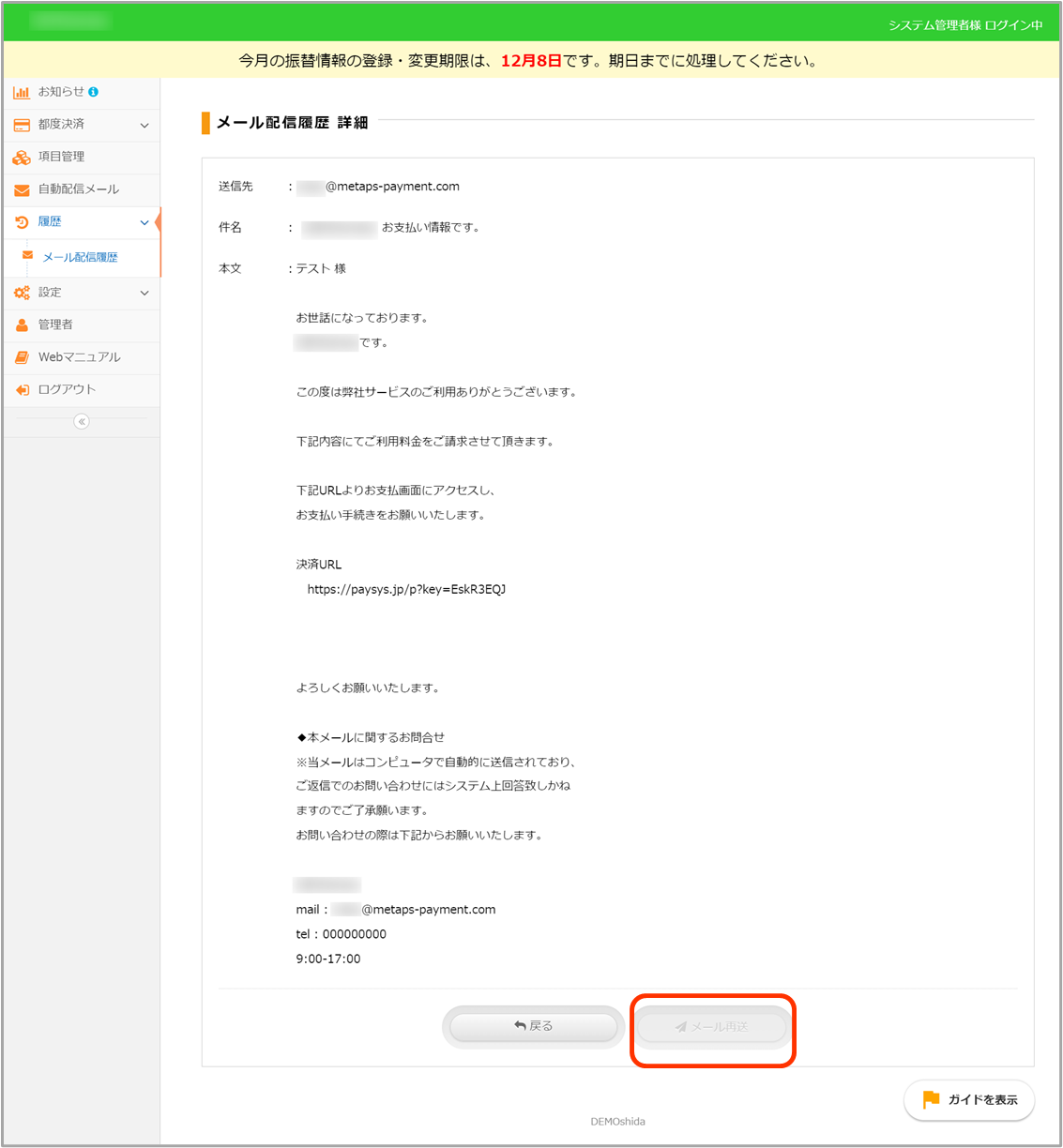The height and width of the screenshot is (1148, 1063).
Task: Click the blue info badge beside お知らせ
Action: pos(93,92)
